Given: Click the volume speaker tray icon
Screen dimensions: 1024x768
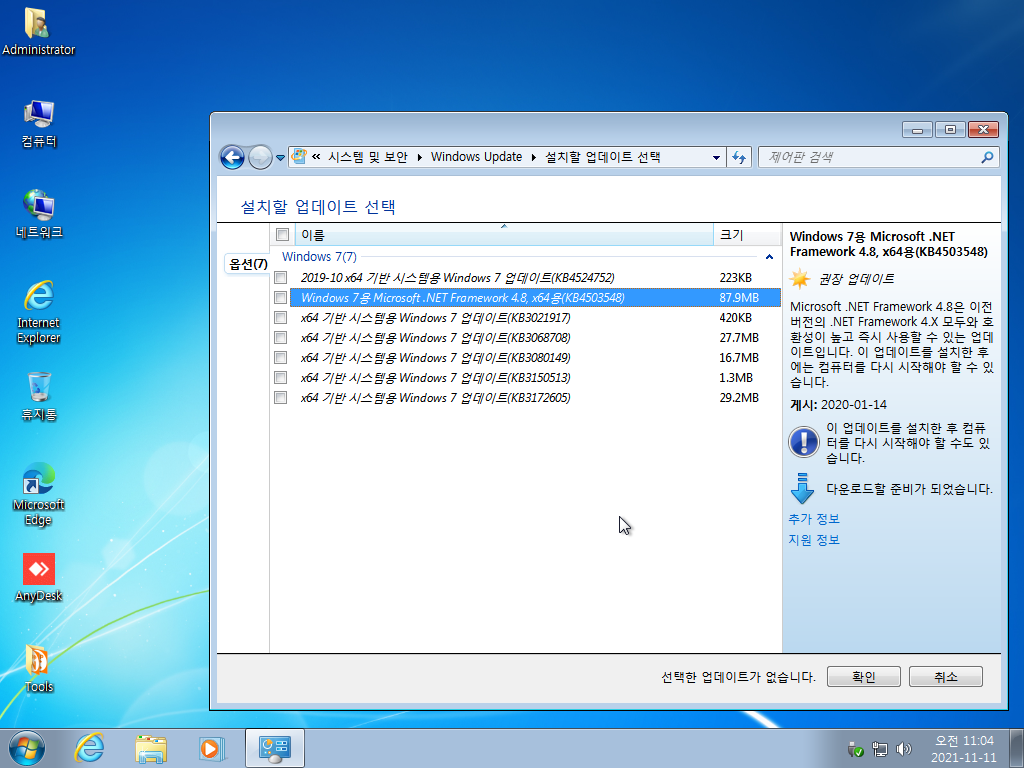Looking at the screenshot, I should point(904,749).
